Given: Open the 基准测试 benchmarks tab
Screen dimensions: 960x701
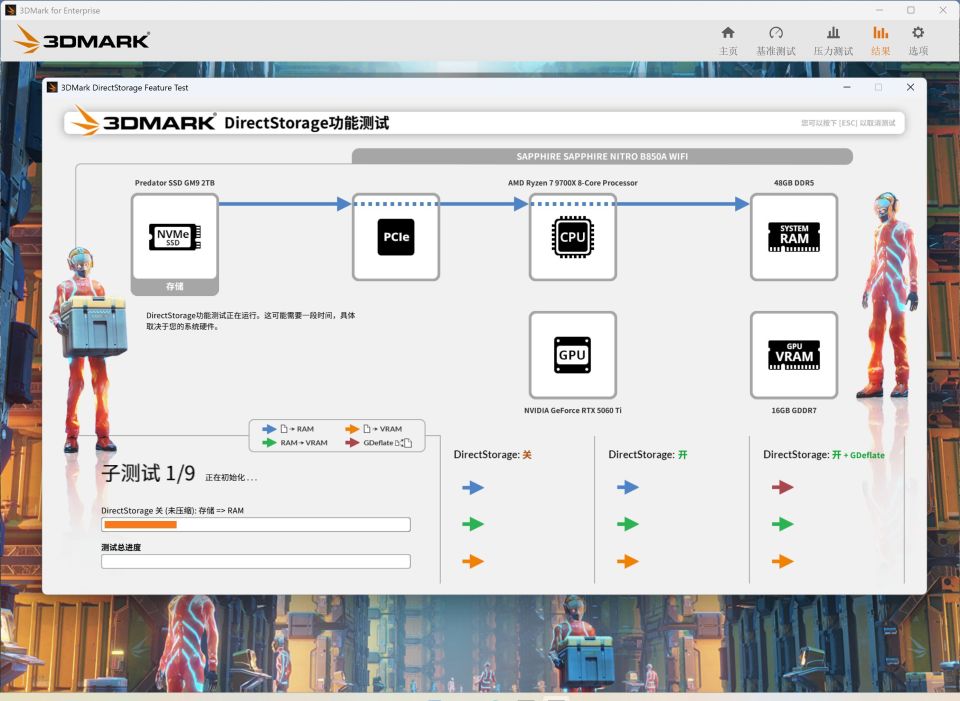Looking at the screenshot, I should 776,41.
